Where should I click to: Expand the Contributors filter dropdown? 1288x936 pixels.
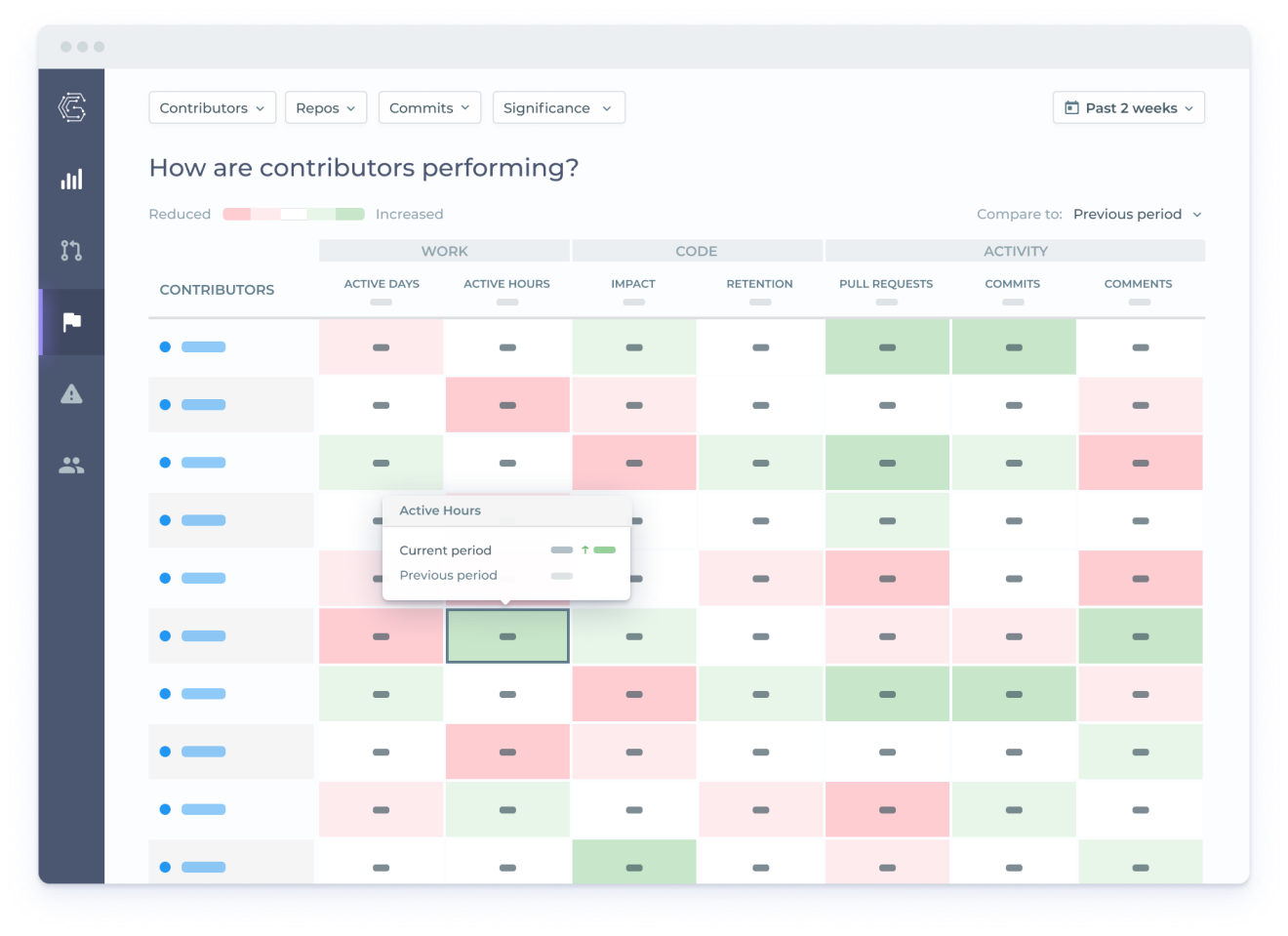click(x=212, y=107)
